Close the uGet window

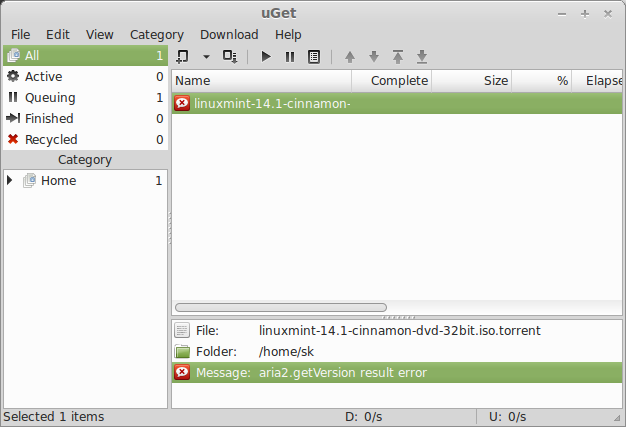(608, 14)
